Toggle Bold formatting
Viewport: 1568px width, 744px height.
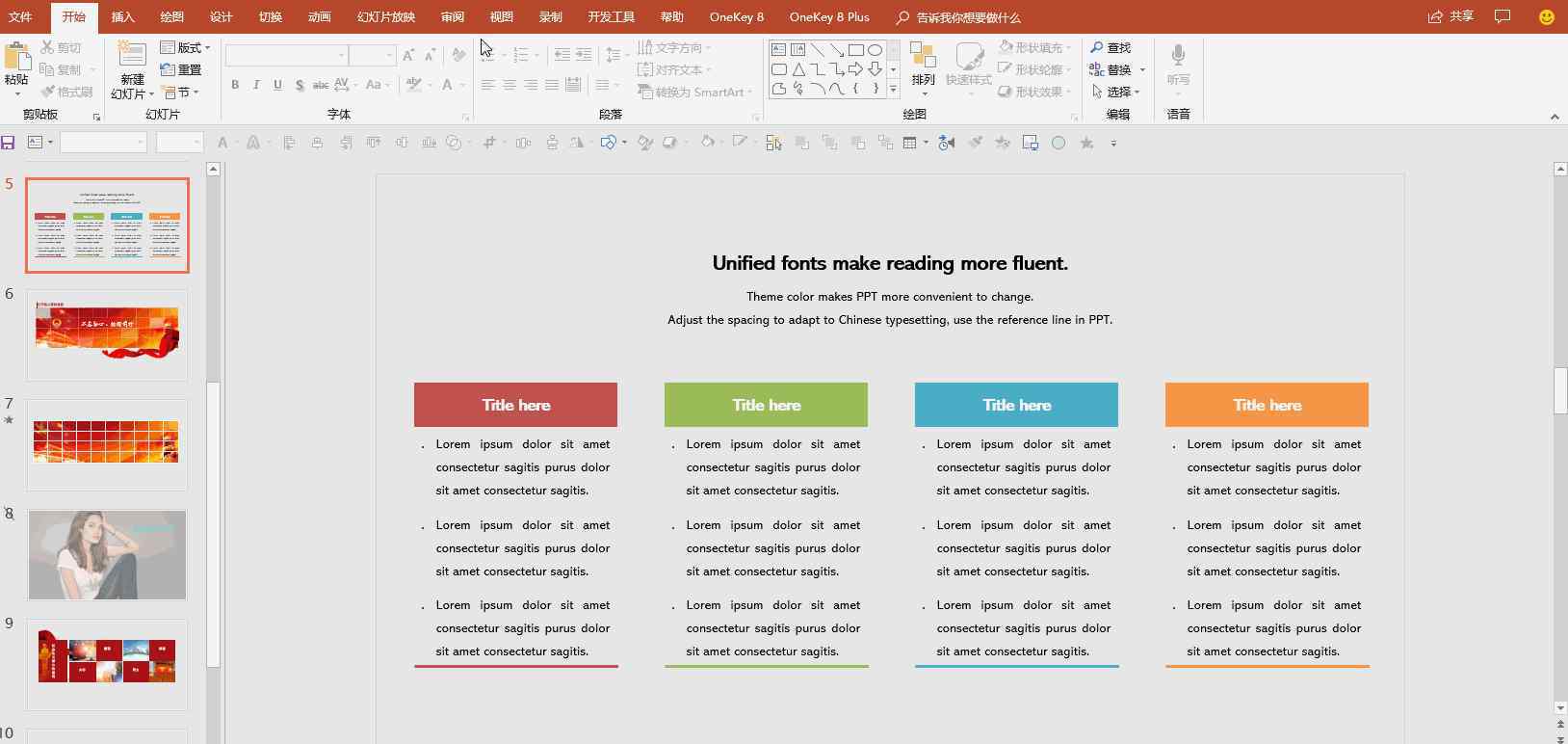point(235,85)
